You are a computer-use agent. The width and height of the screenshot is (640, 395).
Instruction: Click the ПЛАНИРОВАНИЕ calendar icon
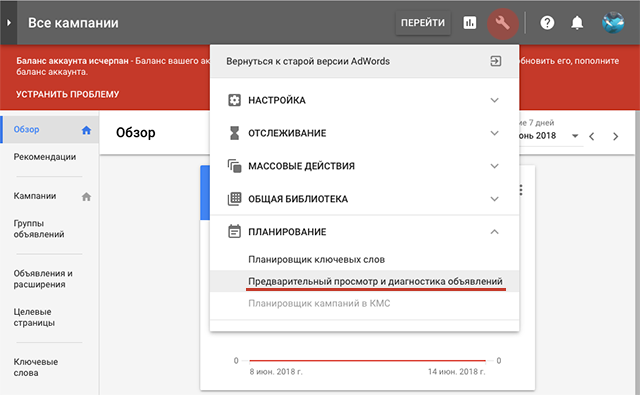click(x=234, y=231)
